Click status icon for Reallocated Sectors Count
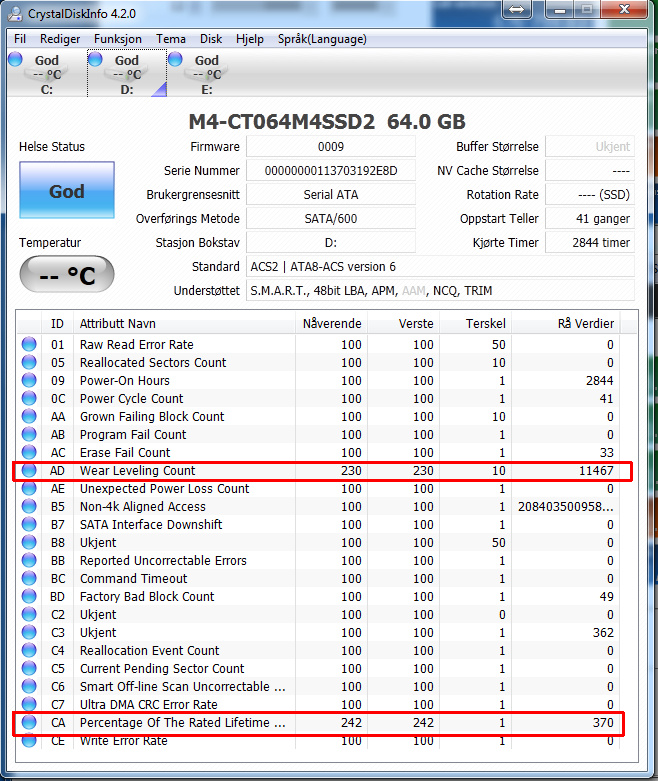 pos(29,362)
